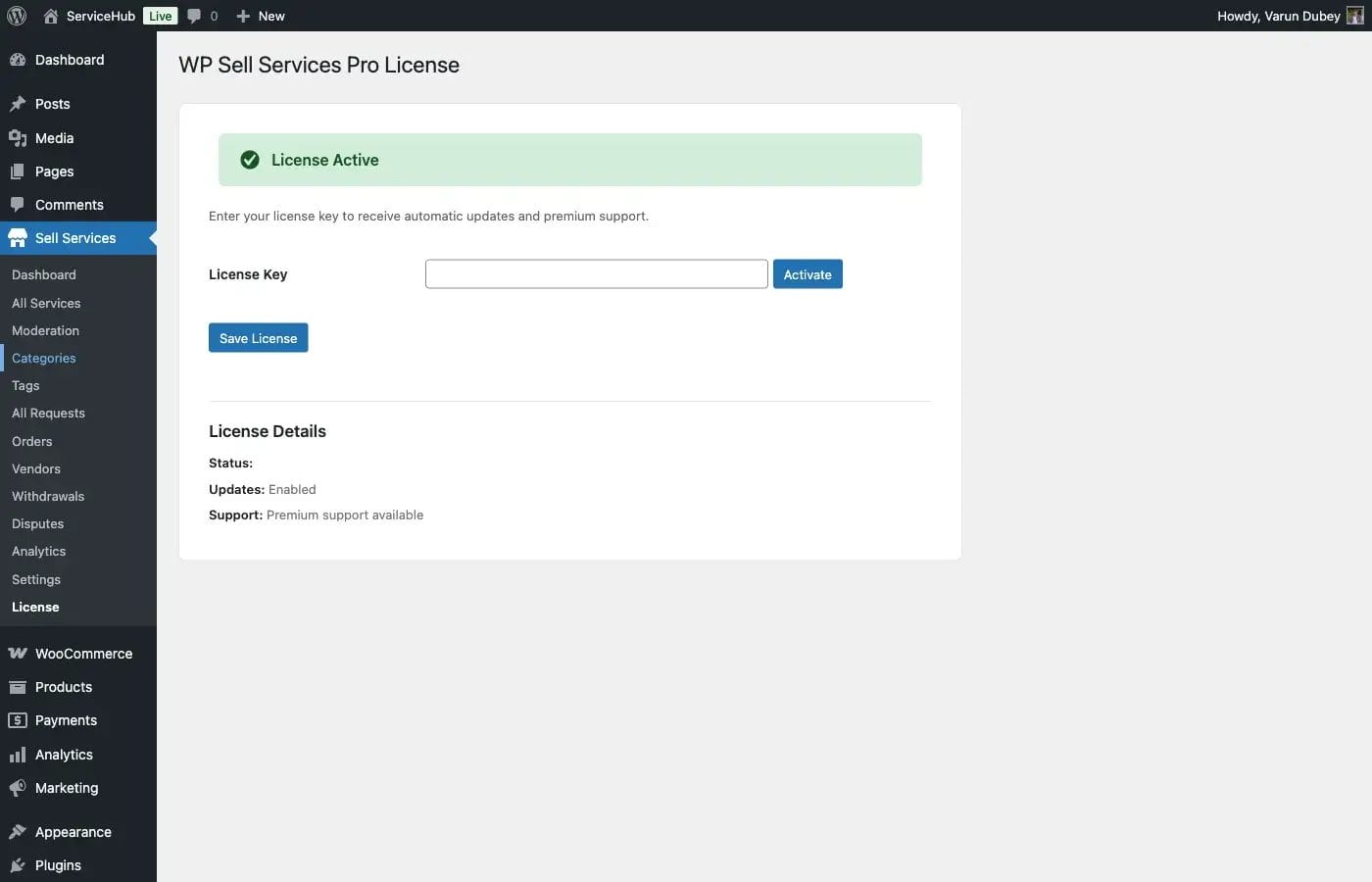The image size is (1372, 882).
Task: Open Withdrawals from the sidebar menu
Action: pyautogui.click(x=47, y=496)
